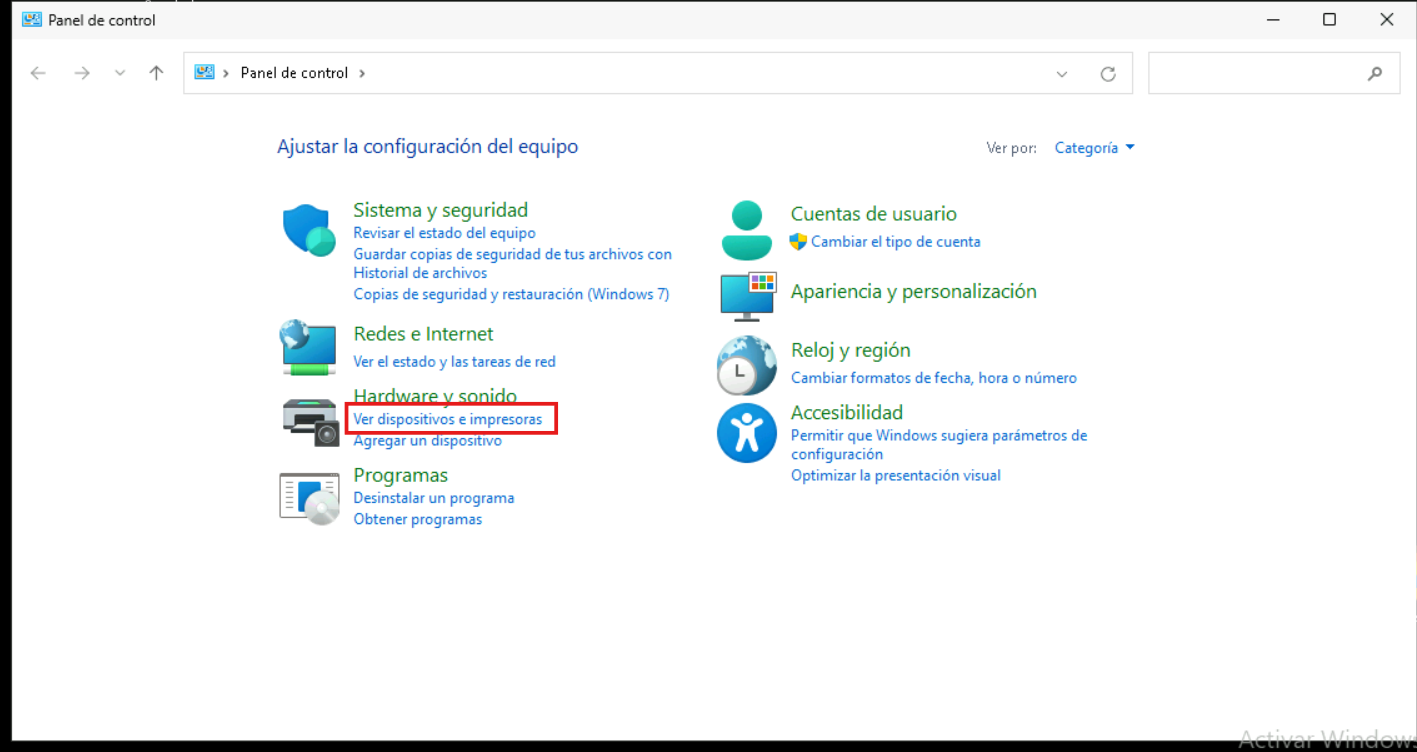Click the Programas icon
The height and width of the screenshot is (752, 1417).
point(309,498)
